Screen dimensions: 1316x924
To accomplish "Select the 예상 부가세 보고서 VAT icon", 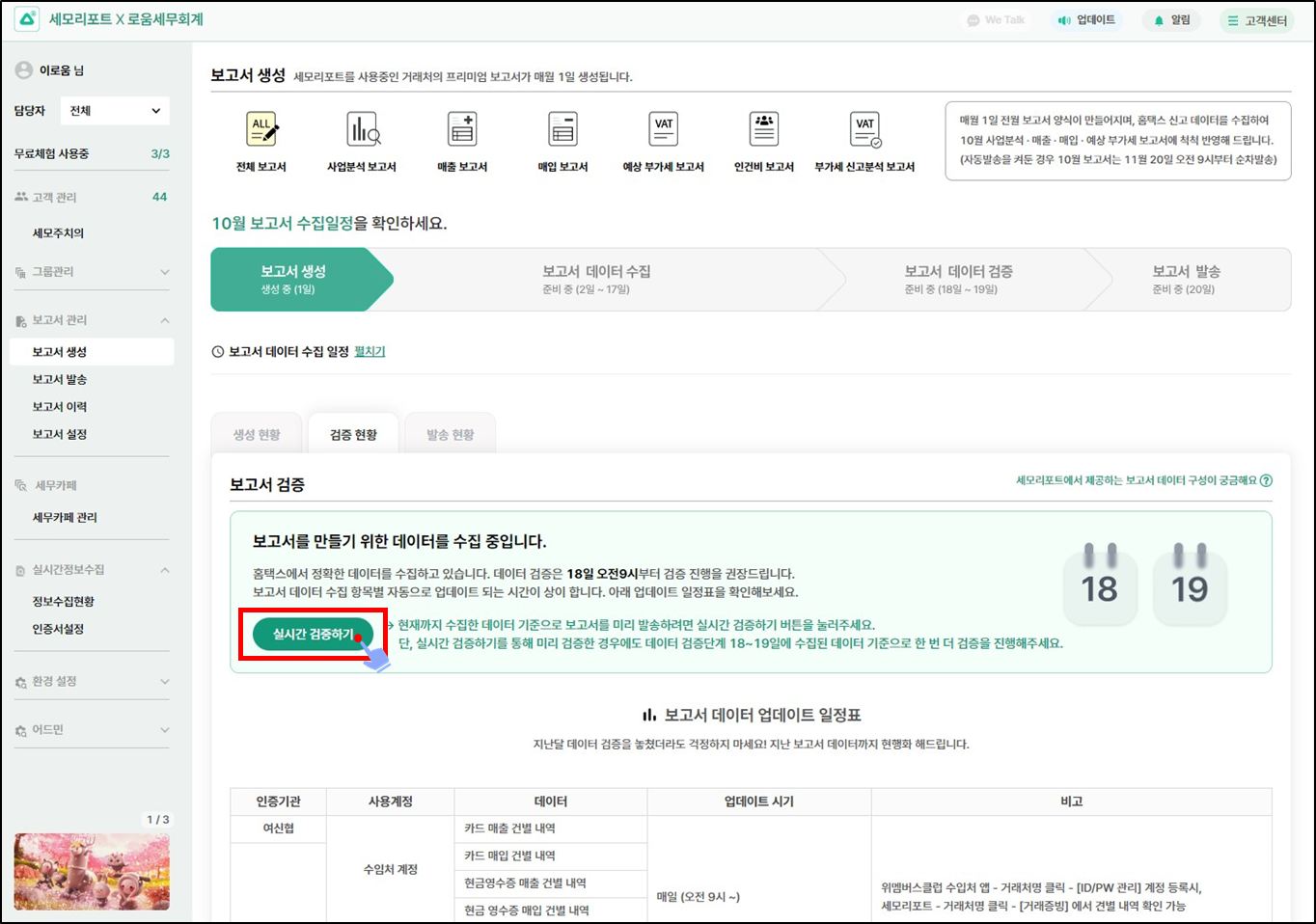I will tap(663, 130).
